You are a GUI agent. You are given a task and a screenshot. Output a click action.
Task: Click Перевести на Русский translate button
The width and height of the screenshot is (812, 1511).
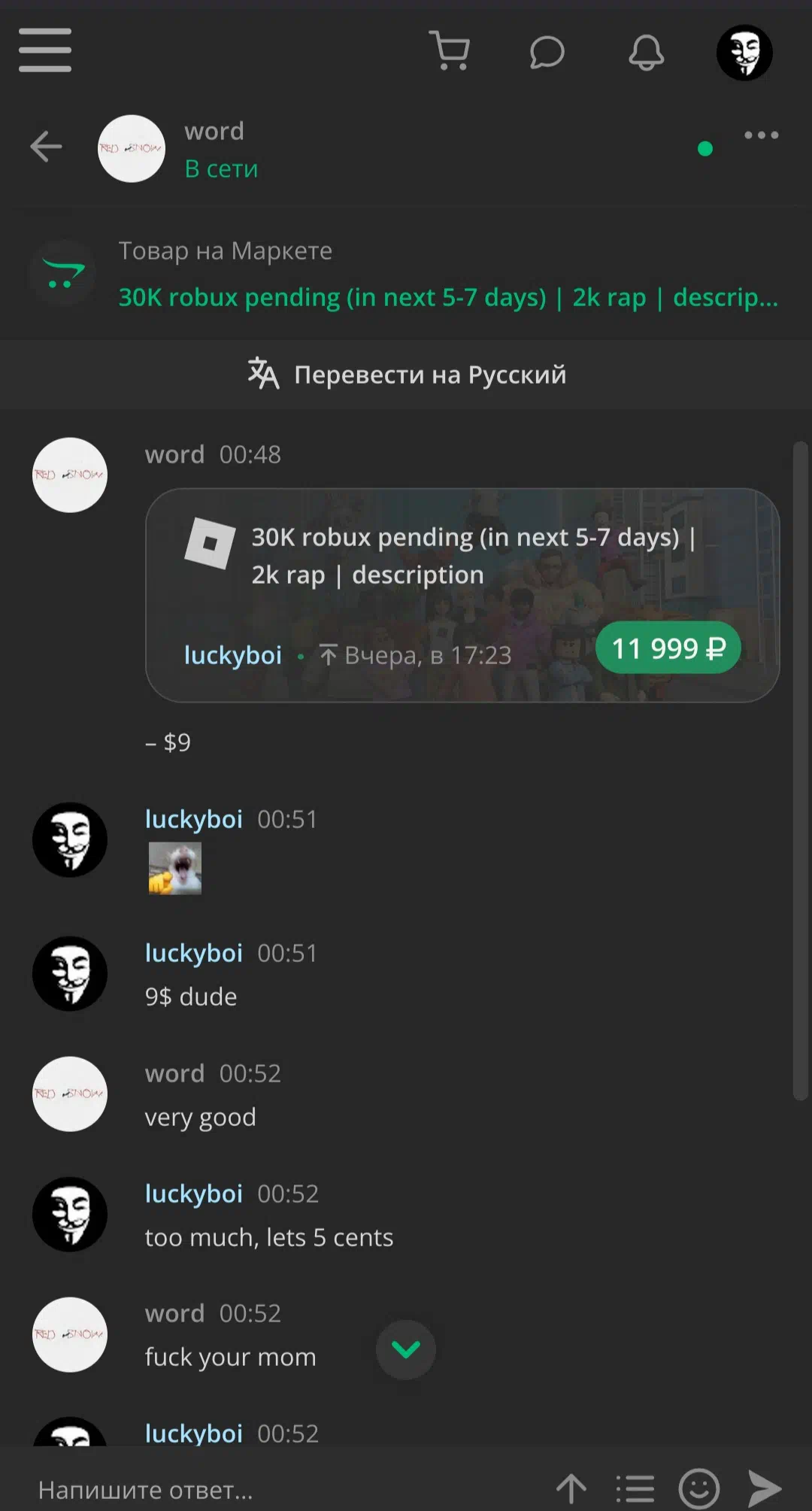pos(406,374)
